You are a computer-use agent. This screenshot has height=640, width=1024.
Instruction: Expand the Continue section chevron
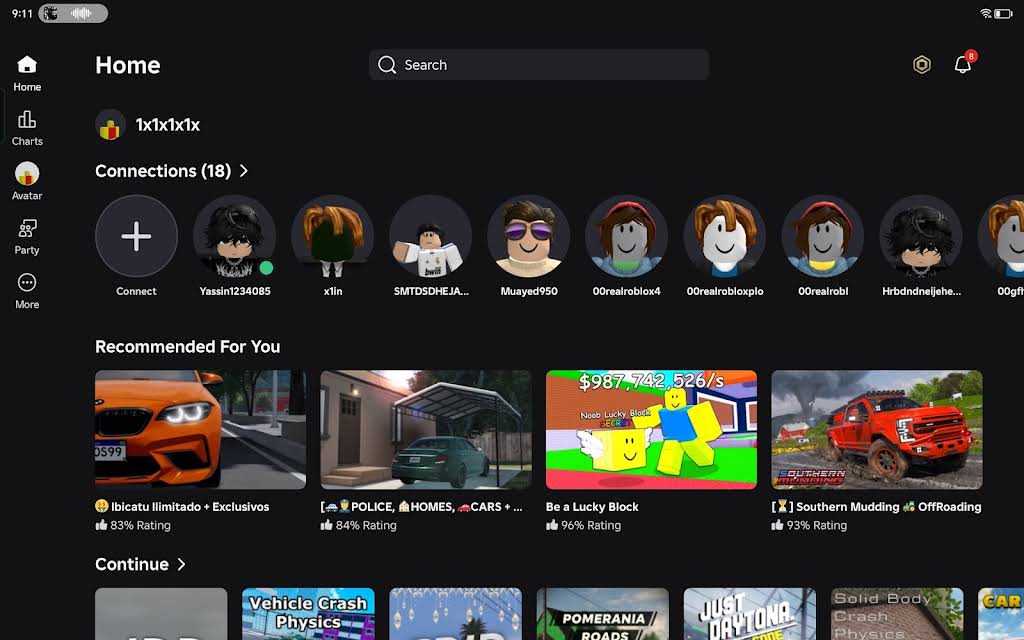pos(182,564)
